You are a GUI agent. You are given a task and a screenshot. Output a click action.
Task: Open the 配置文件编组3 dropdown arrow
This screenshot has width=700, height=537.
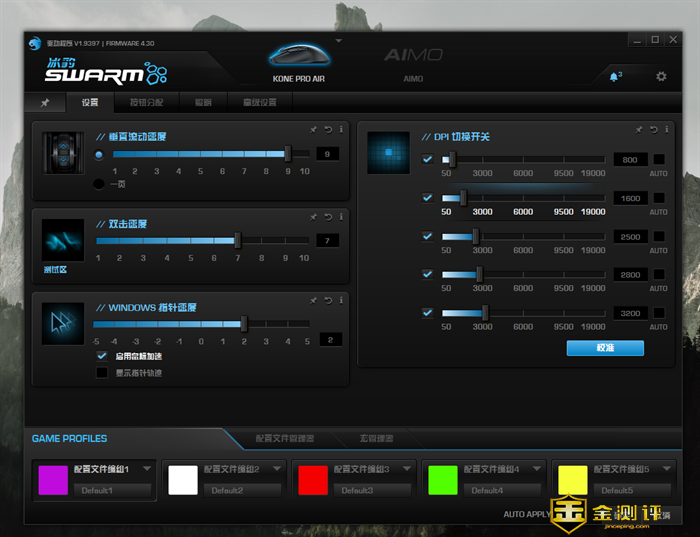click(411, 468)
